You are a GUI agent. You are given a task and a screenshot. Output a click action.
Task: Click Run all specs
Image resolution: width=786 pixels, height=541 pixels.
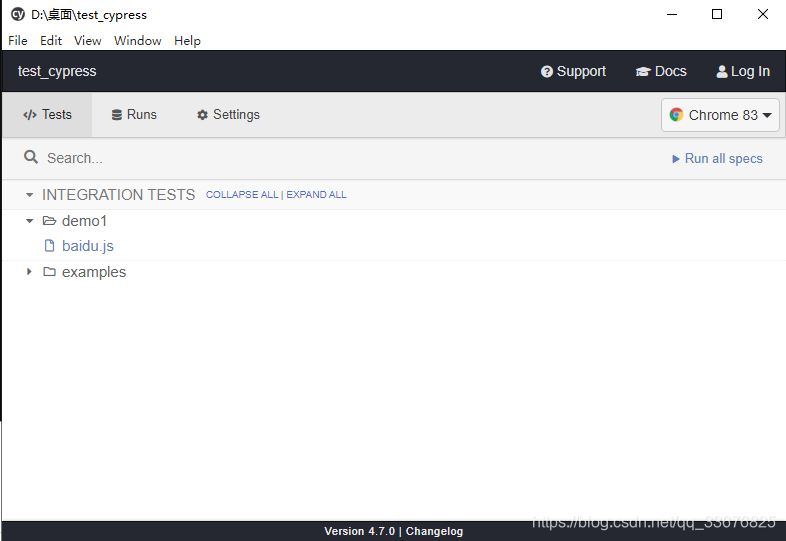pyautogui.click(x=717, y=159)
